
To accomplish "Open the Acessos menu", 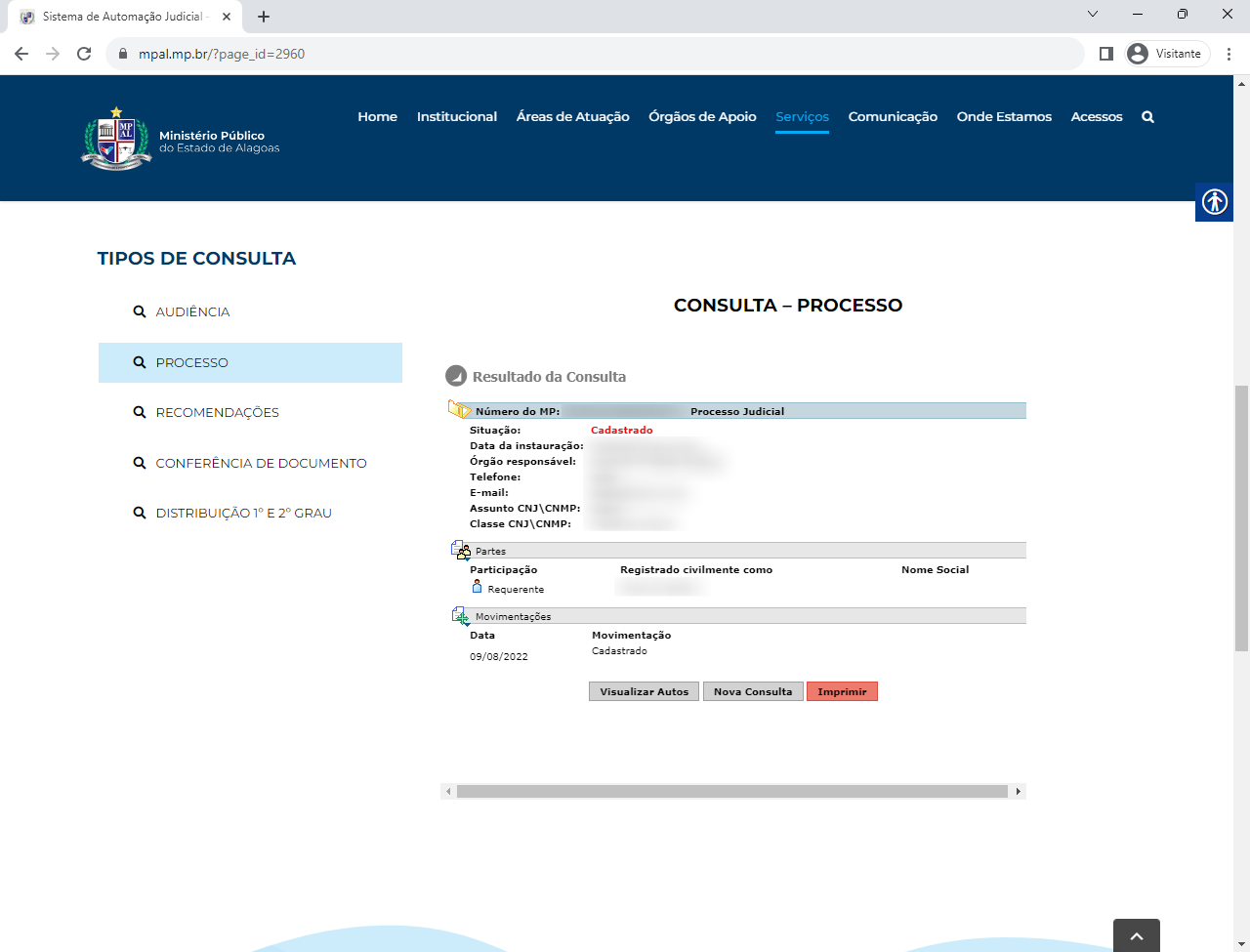I will pos(1097,116).
